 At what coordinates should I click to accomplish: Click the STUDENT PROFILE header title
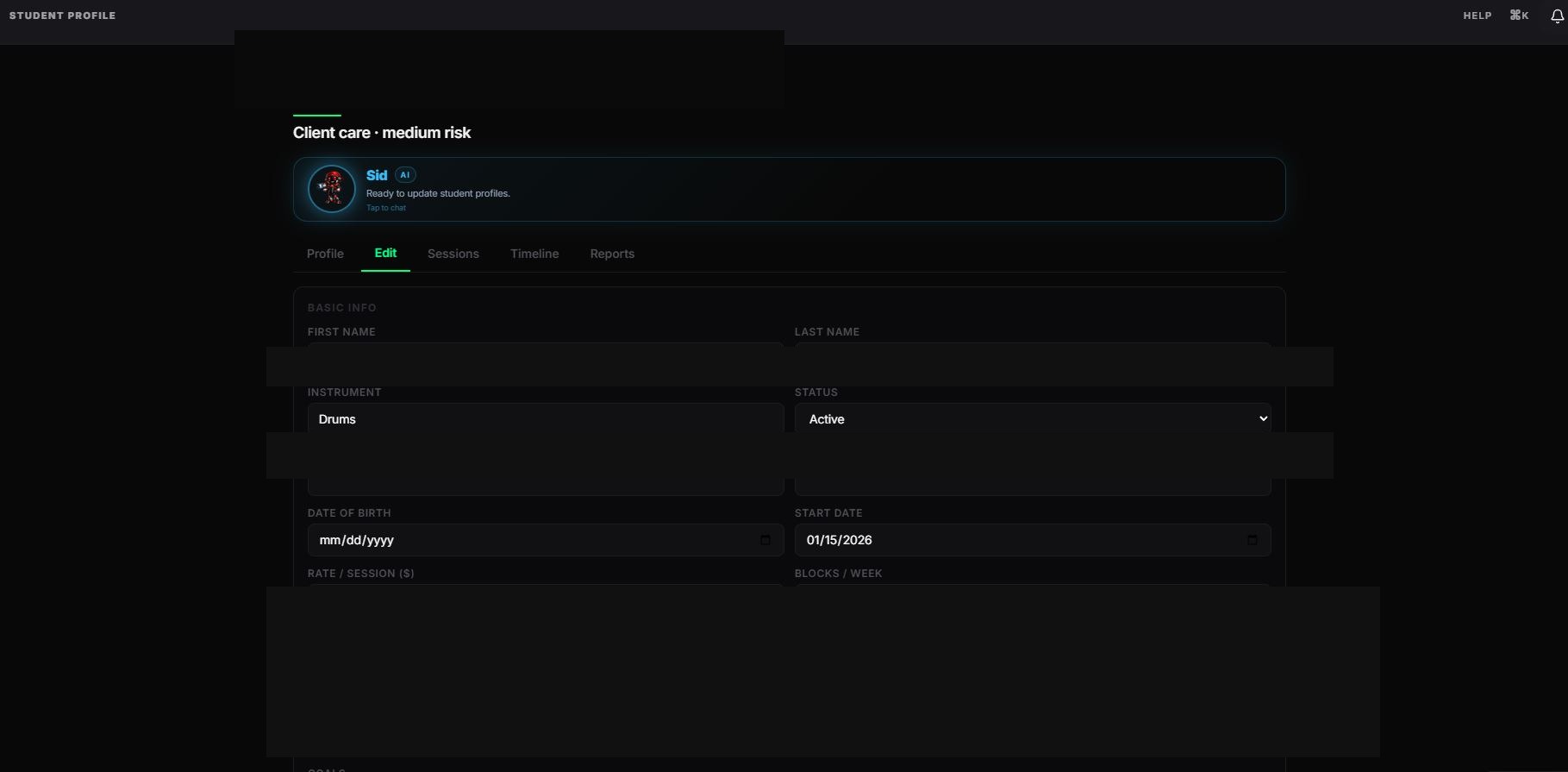(62, 16)
